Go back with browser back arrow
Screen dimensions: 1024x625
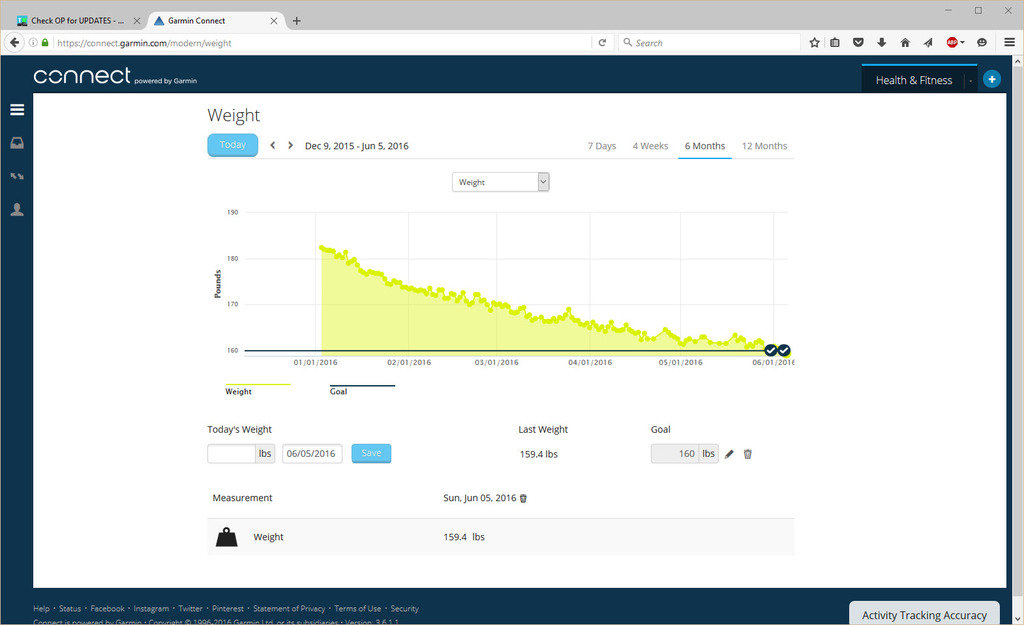click(x=14, y=42)
